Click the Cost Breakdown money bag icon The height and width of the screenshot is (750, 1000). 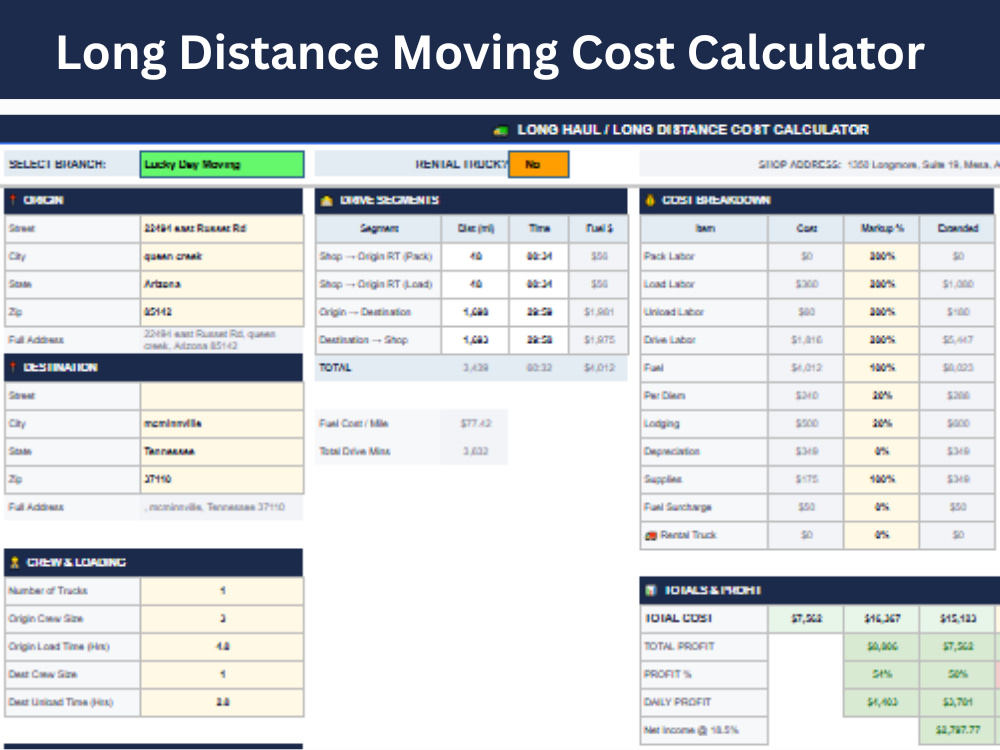point(650,200)
